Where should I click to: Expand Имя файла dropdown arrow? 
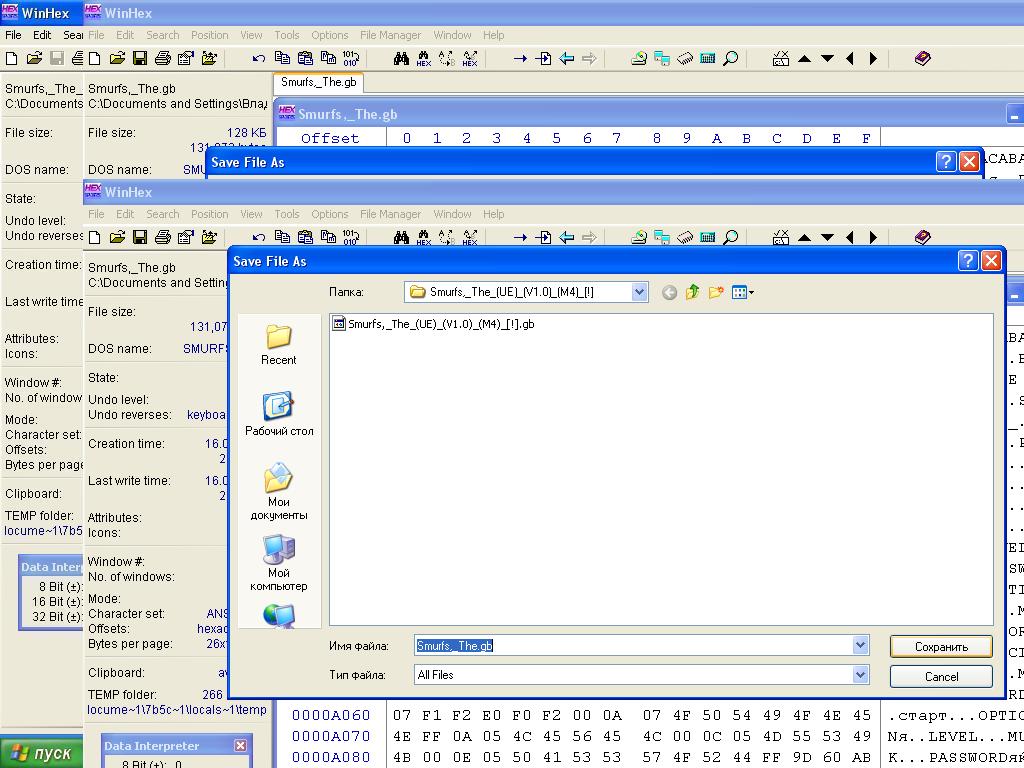(x=860, y=645)
